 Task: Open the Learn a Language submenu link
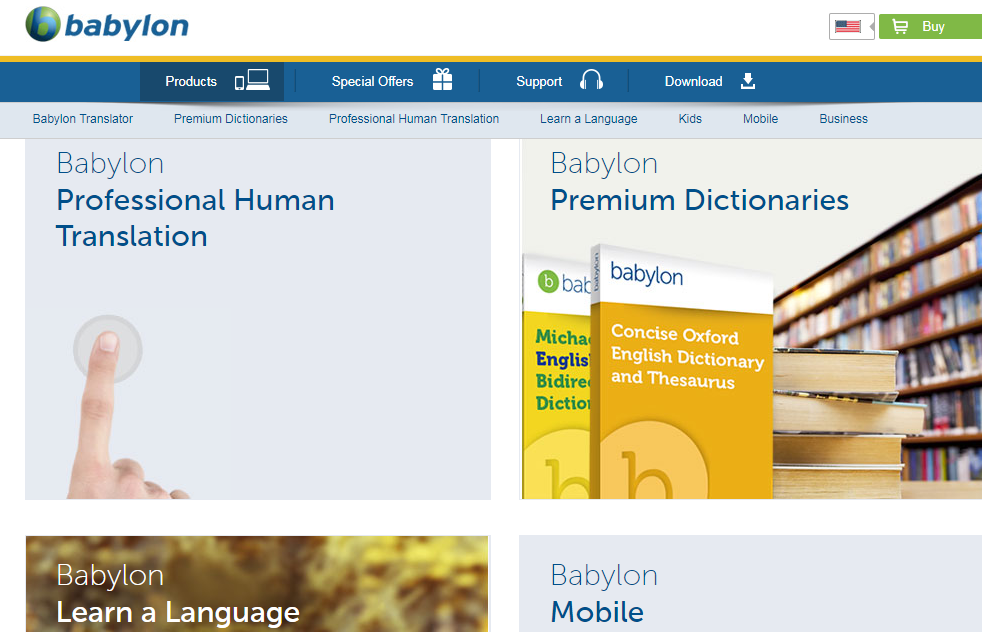point(589,119)
